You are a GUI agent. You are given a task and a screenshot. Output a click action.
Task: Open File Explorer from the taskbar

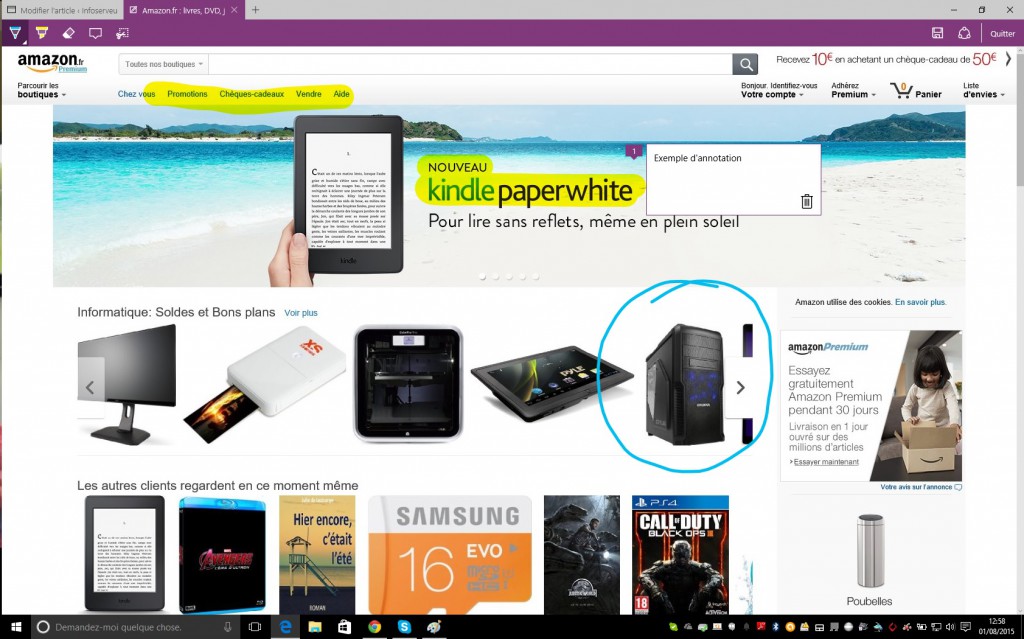pos(315,627)
